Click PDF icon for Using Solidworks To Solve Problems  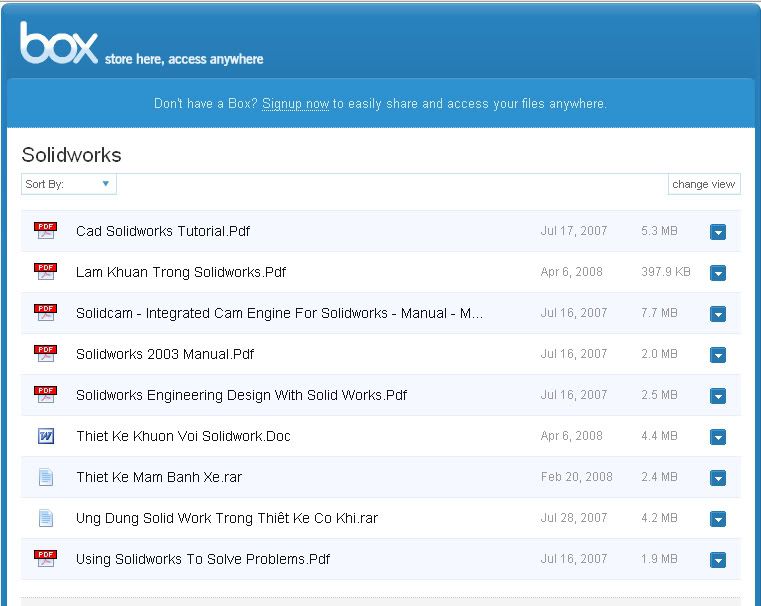click(x=45, y=558)
